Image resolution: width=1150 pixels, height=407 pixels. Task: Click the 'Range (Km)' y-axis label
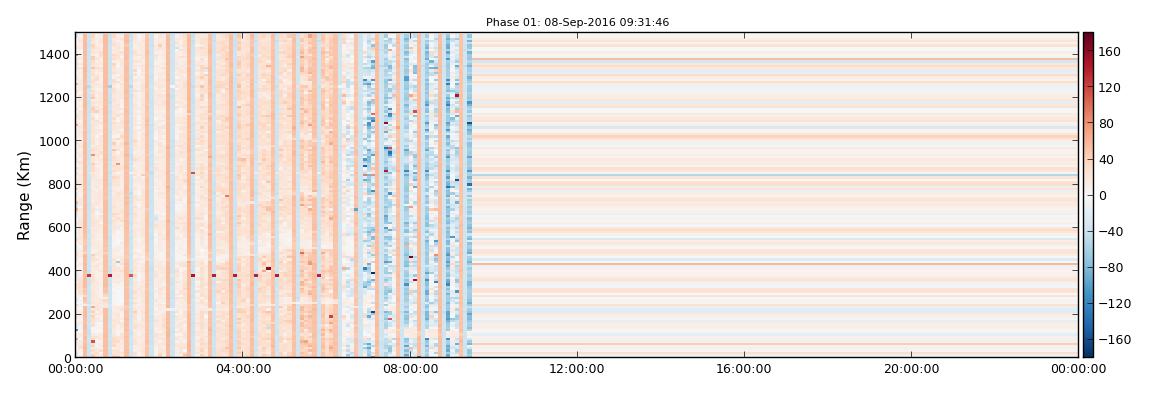click(24, 195)
